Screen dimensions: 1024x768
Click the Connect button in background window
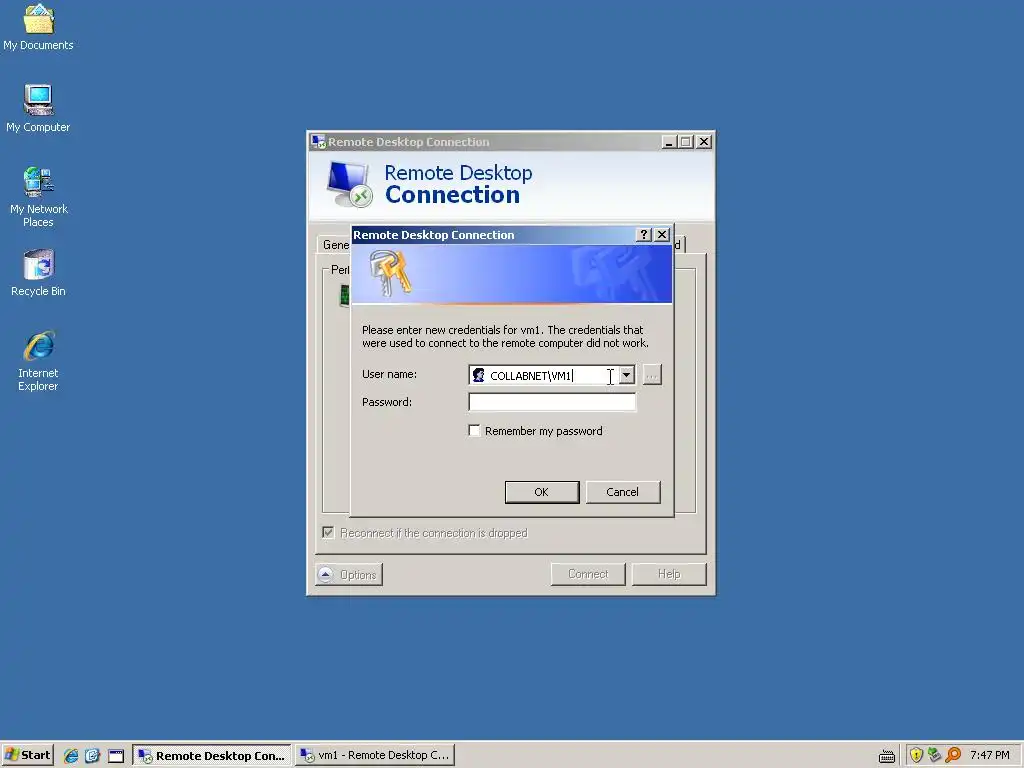pyautogui.click(x=588, y=574)
